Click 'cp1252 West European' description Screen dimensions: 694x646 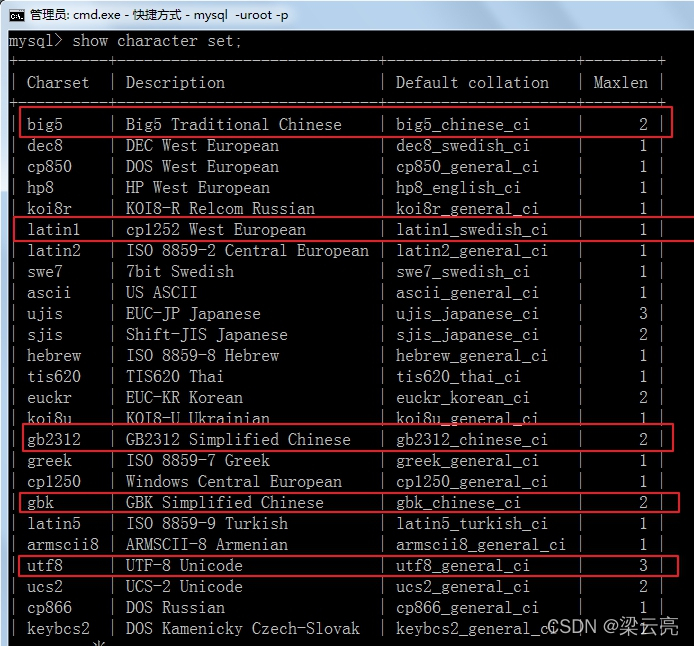[216, 230]
